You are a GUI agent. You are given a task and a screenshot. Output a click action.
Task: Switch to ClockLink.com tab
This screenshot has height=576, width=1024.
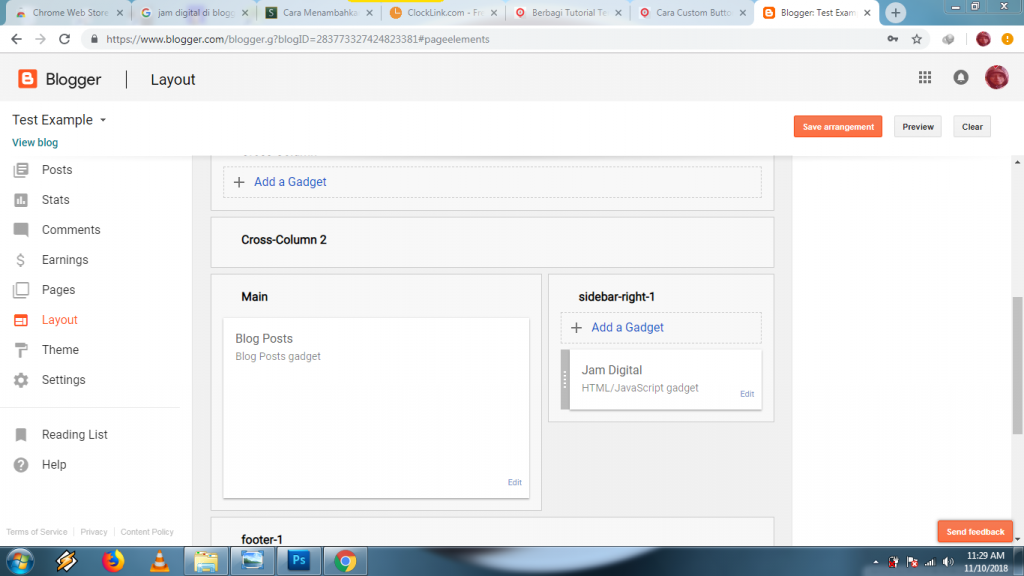click(443, 13)
